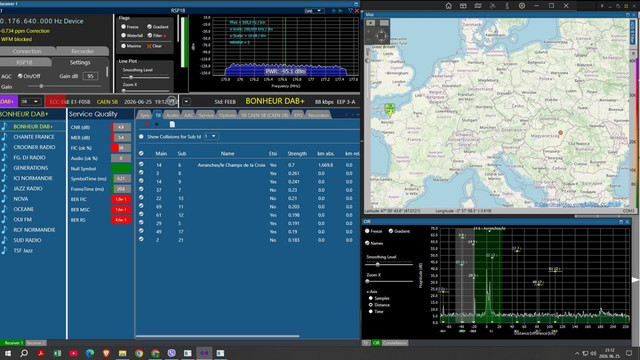640x360 pixels.
Task: Open Adobe Acrobat from taskbar
Action: pyautogui.click(x=41, y=353)
